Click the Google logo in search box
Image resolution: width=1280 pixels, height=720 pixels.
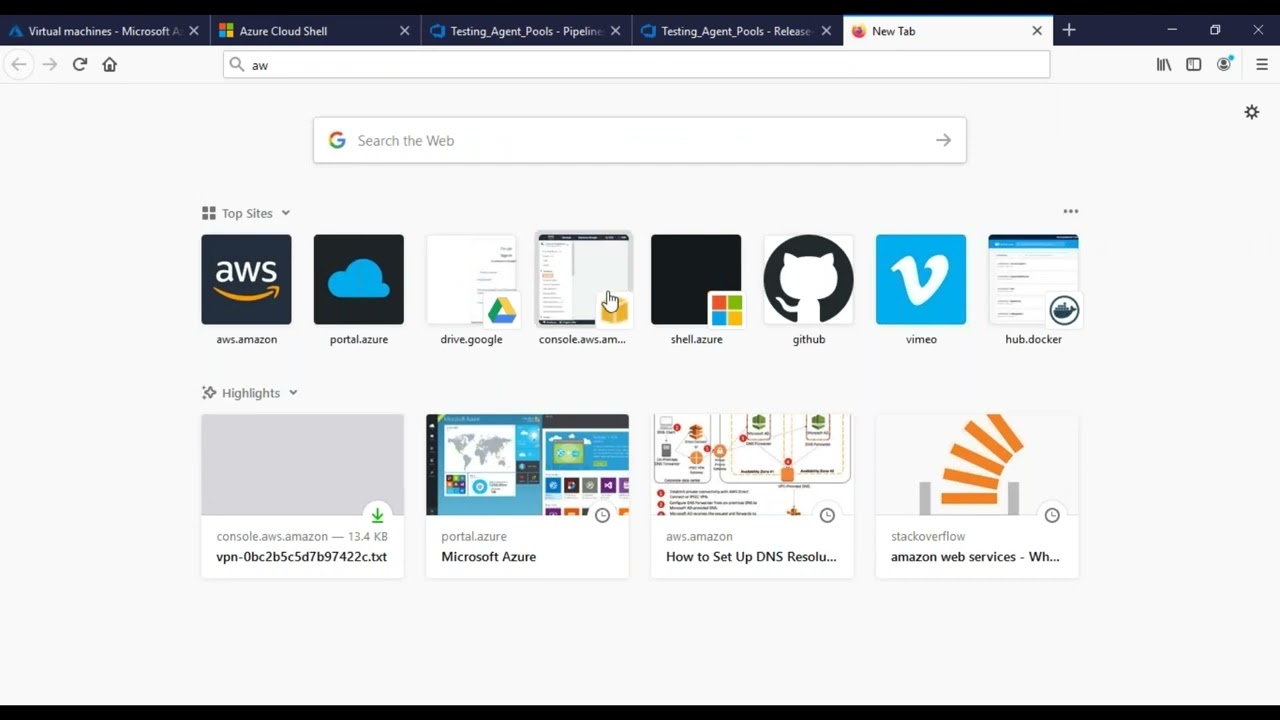tap(337, 141)
